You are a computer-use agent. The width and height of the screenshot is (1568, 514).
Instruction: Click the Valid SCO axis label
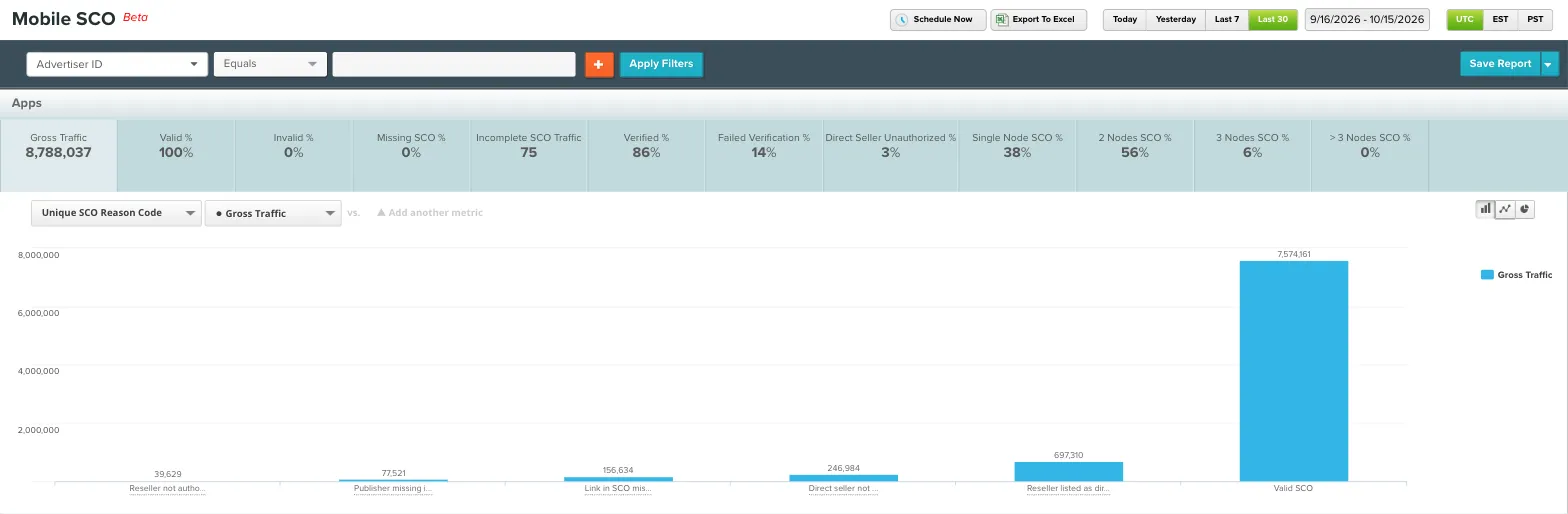1294,489
